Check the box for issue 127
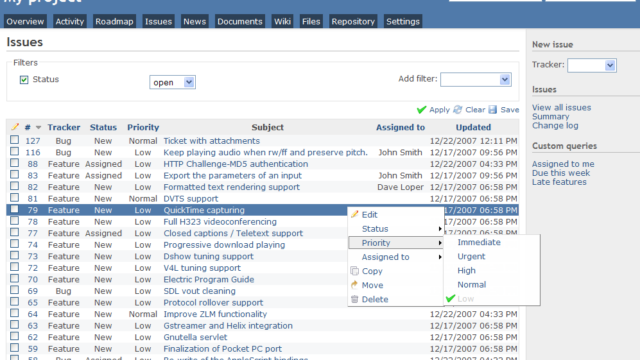 15,140
